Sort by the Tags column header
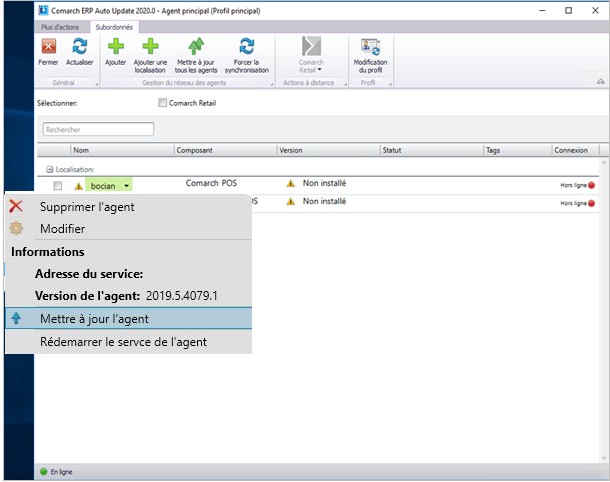This screenshot has width=610, height=482. [x=517, y=150]
